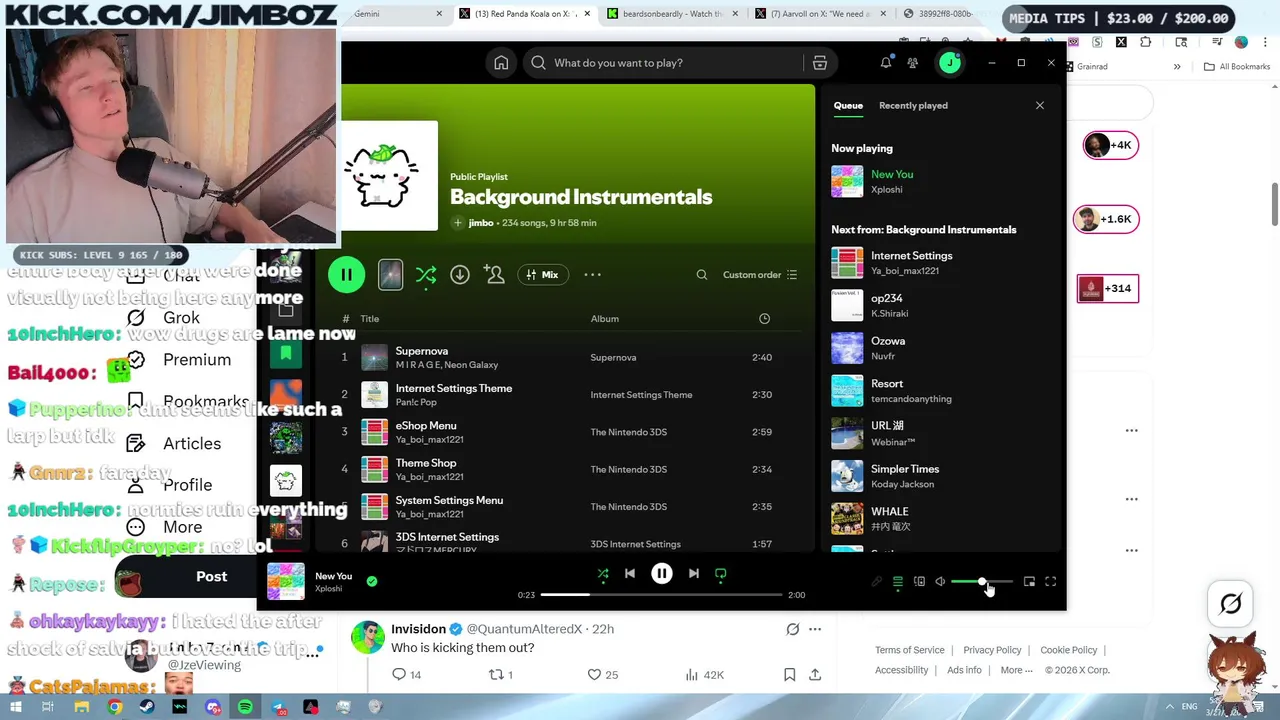
Task: Switch to beardsonbeardly browser tab
Action: (672, 14)
